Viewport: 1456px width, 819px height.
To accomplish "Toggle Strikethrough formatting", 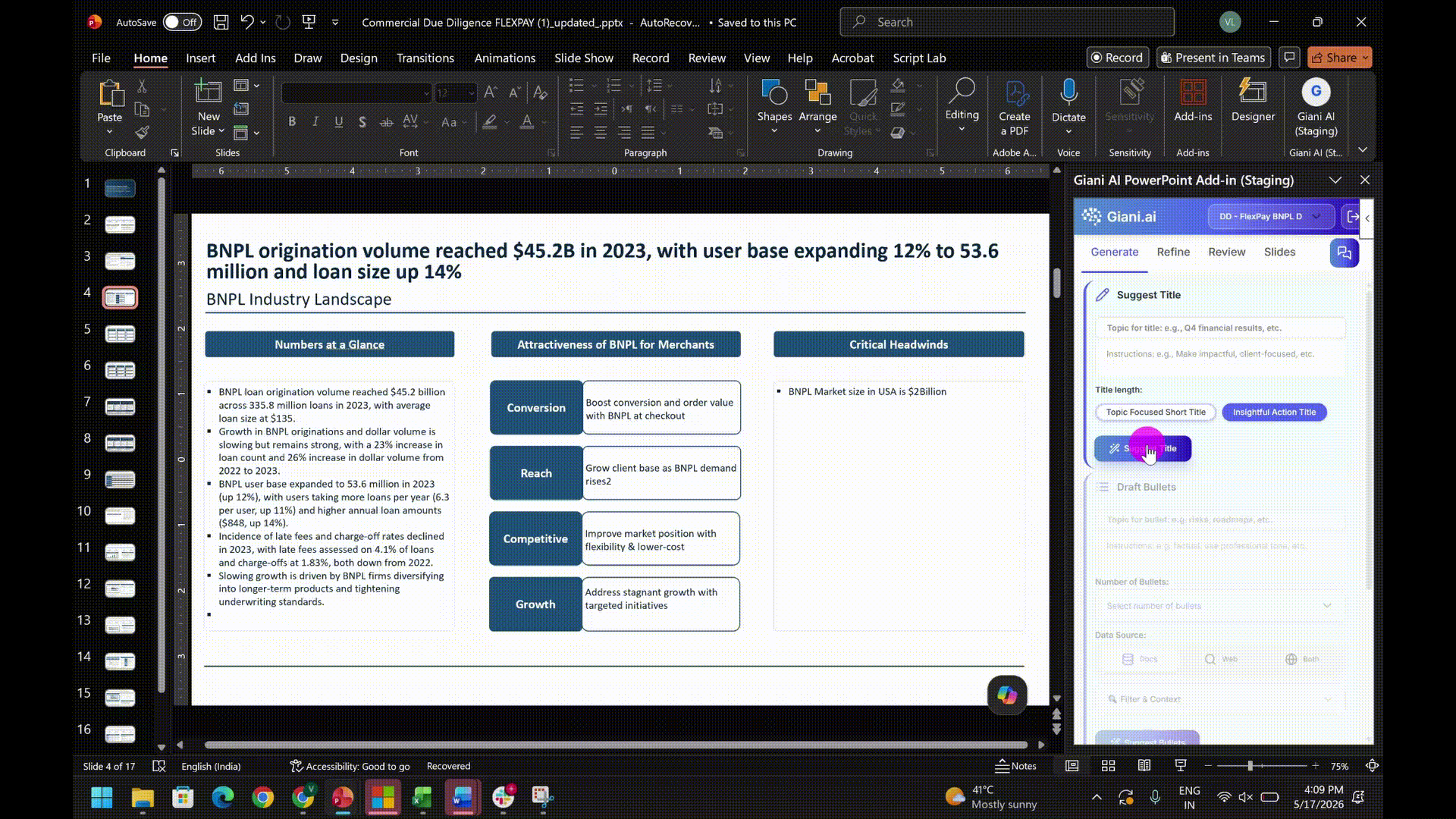I will click(386, 121).
